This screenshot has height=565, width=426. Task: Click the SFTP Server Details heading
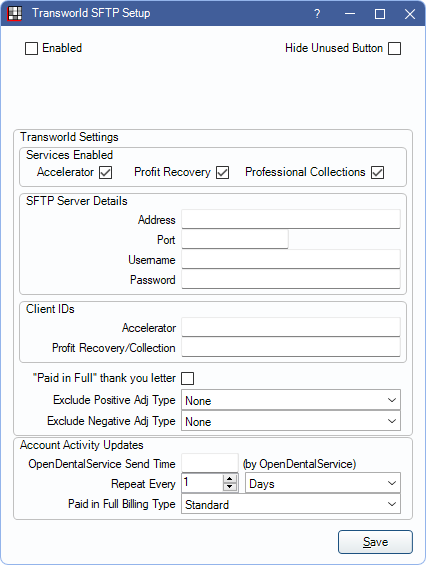pyautogui.click(x=77, y=201)
